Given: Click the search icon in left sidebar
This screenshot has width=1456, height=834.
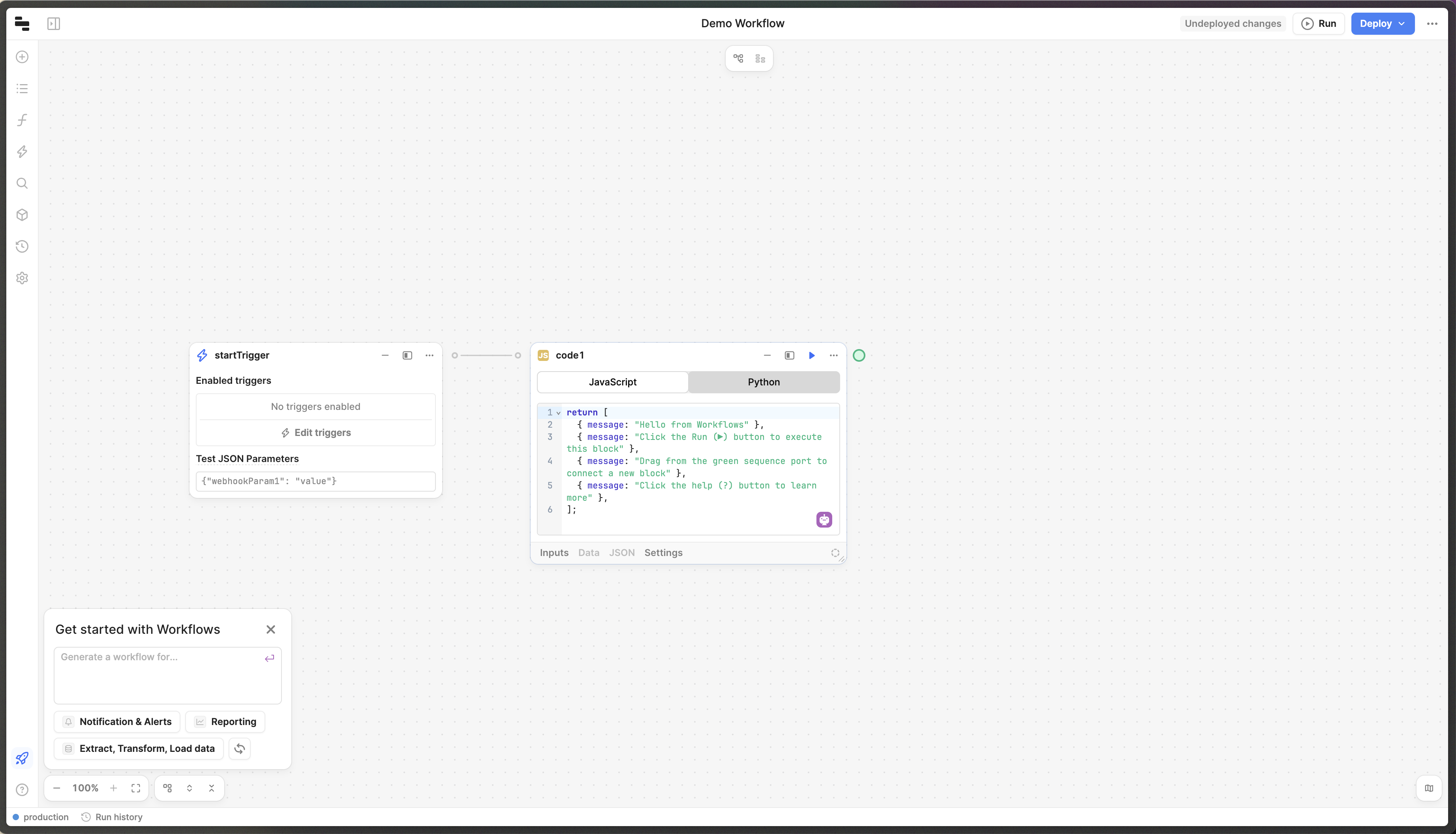Looking at the screenshot, I should (22, 183).
